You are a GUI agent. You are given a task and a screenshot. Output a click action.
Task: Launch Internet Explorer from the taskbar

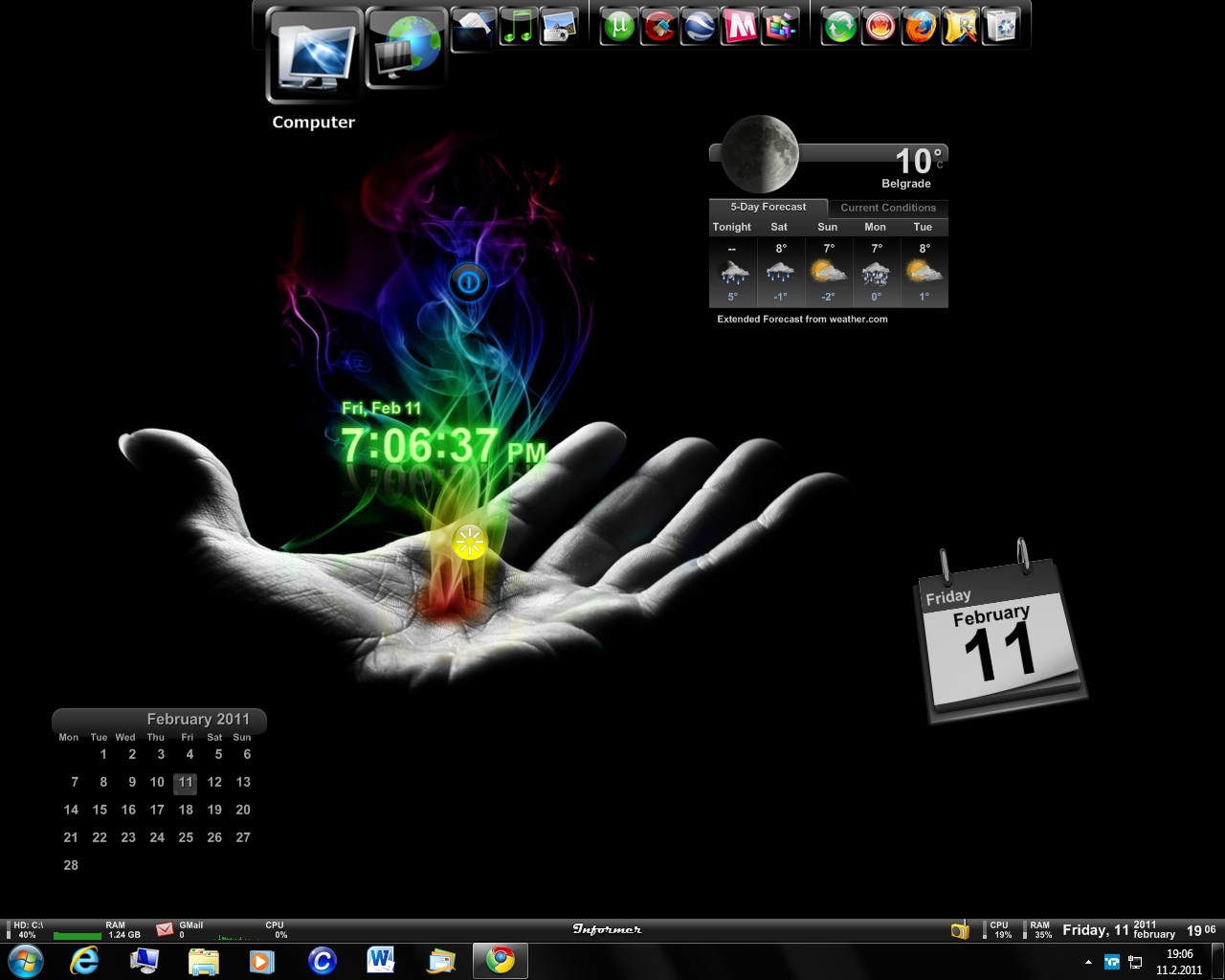pyautogui.click(x=84, y=961)
